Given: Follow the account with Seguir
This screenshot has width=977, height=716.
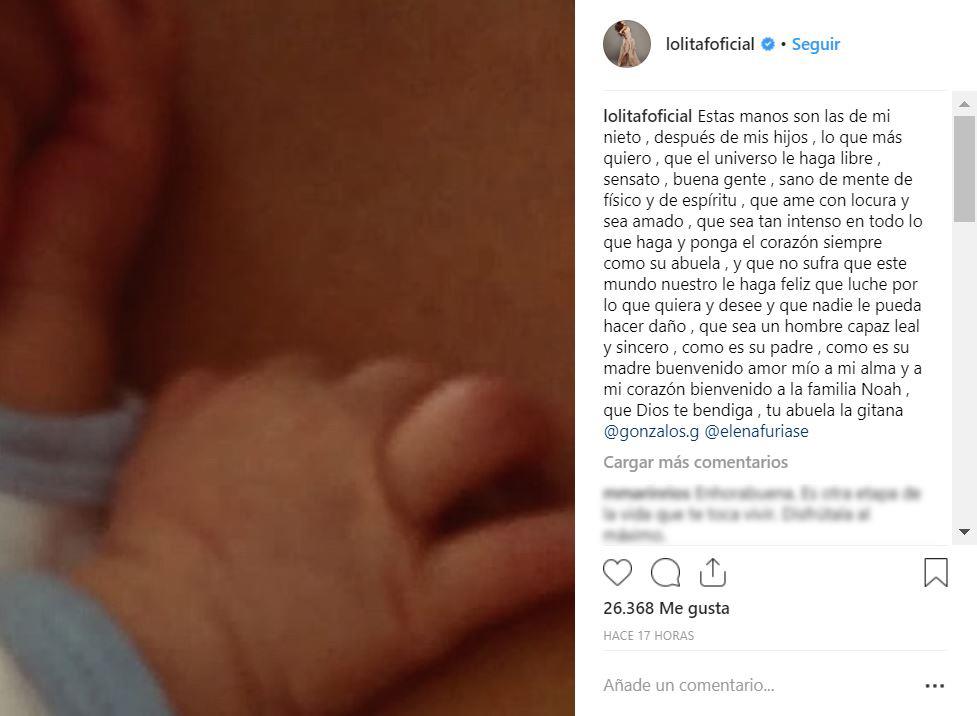Looking at the screenshot, I should (x=816, y=44).
